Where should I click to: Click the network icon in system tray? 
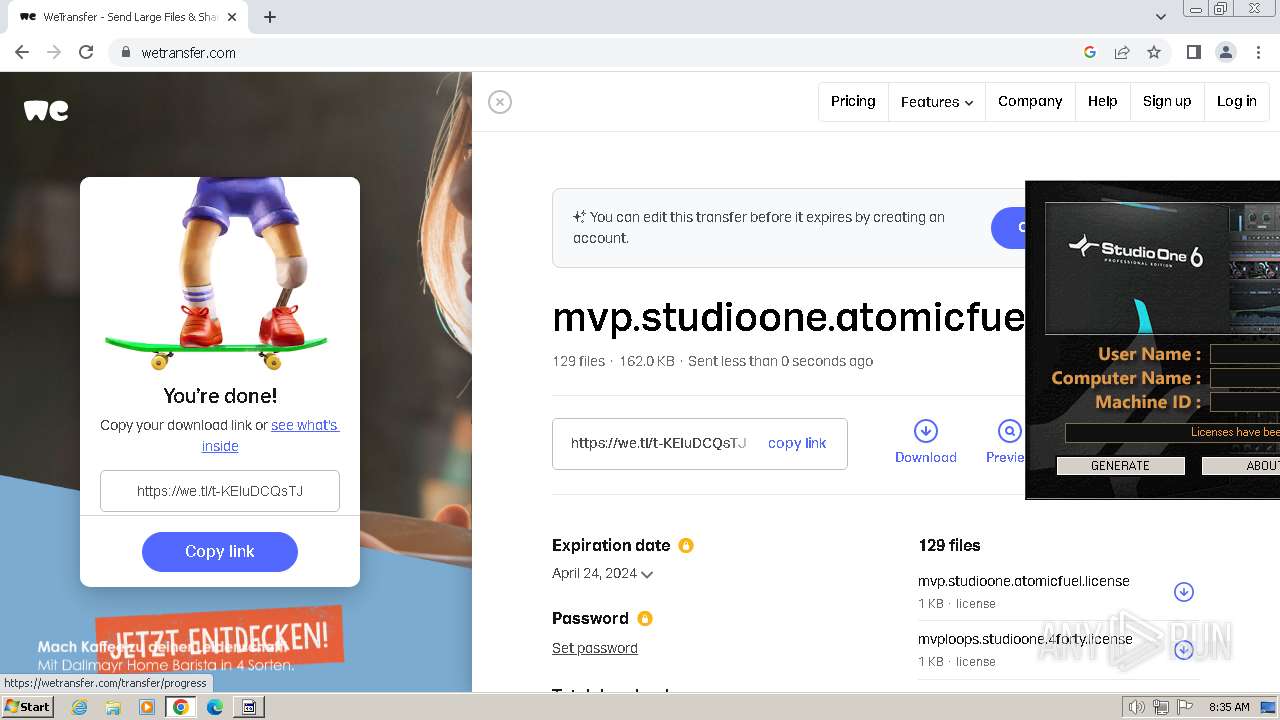pyautogui.click(x=1161, y=707)
